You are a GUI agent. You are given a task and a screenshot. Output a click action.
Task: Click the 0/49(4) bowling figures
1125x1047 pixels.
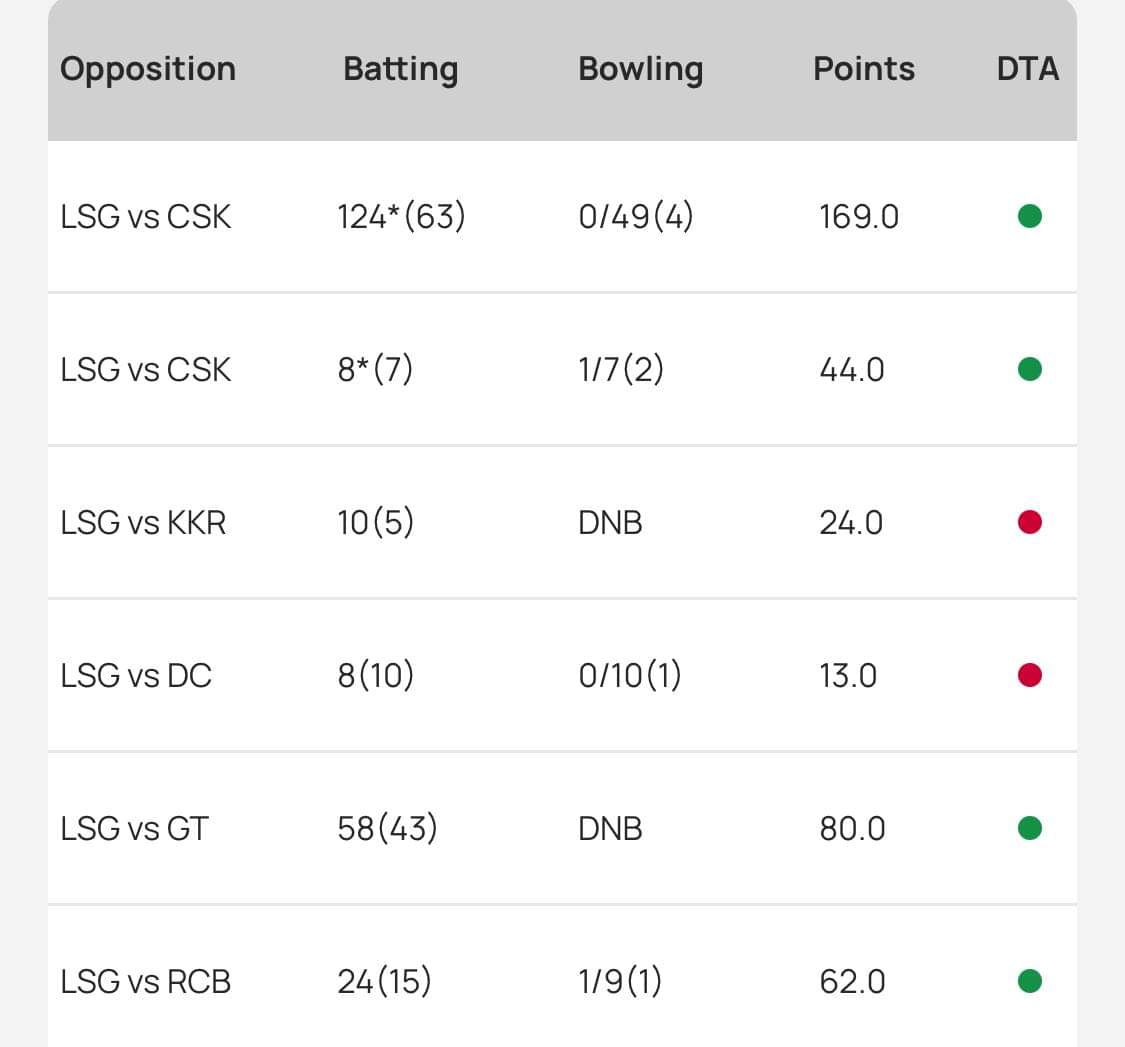[x=636, y=217]
